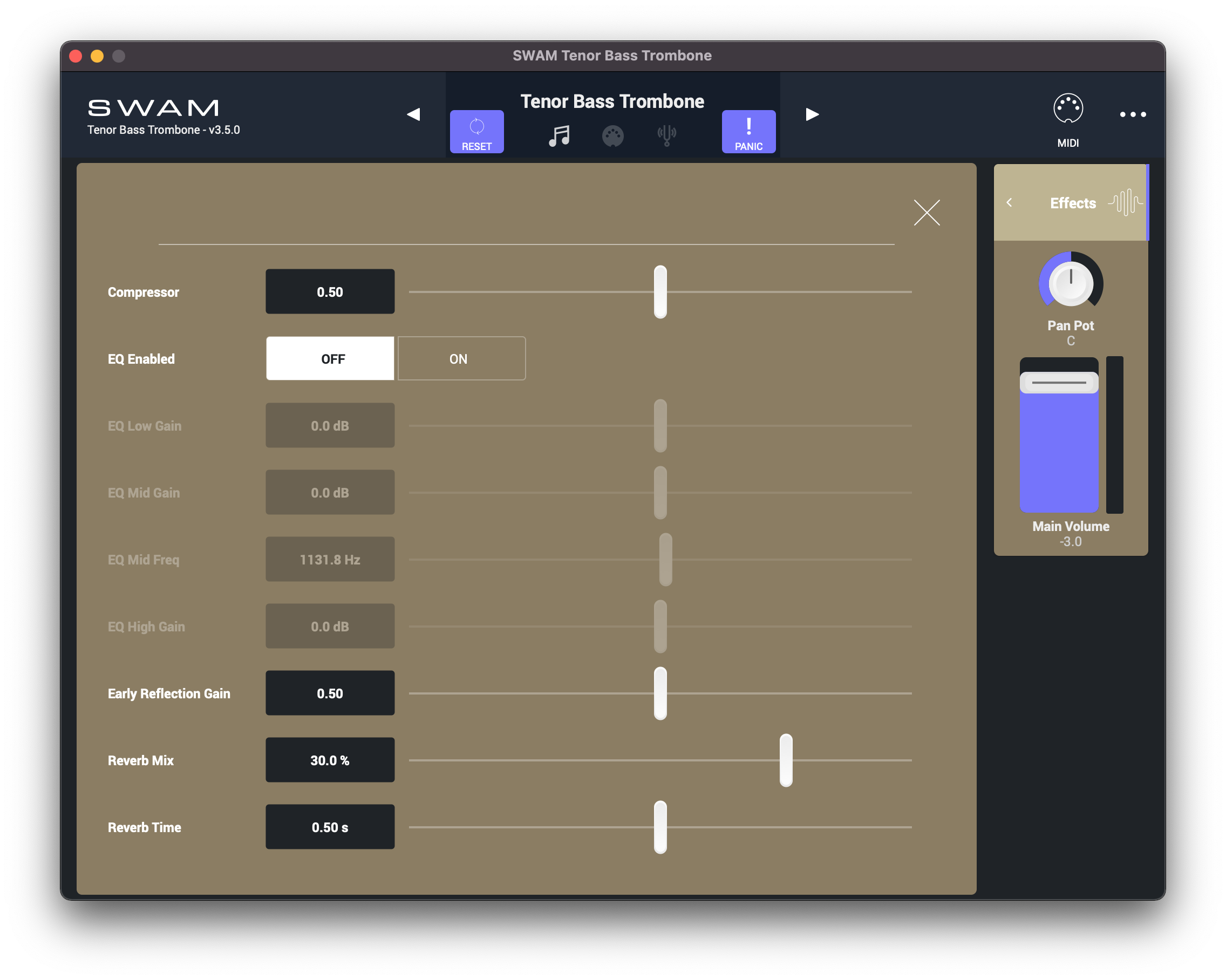Minimize the window with yellow button
Image resolution: width=1226 pixels, height=980 pixels.
pos(97,56)
